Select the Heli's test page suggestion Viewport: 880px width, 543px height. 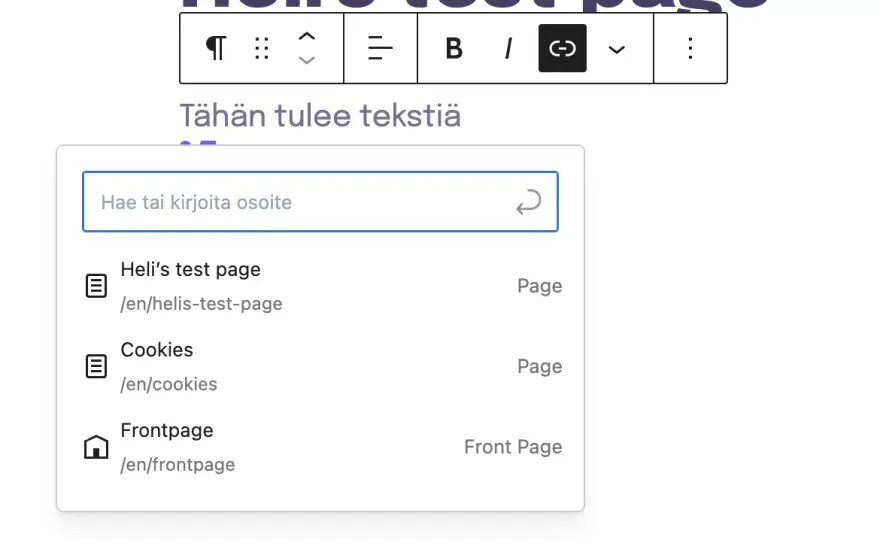point(320,286)
